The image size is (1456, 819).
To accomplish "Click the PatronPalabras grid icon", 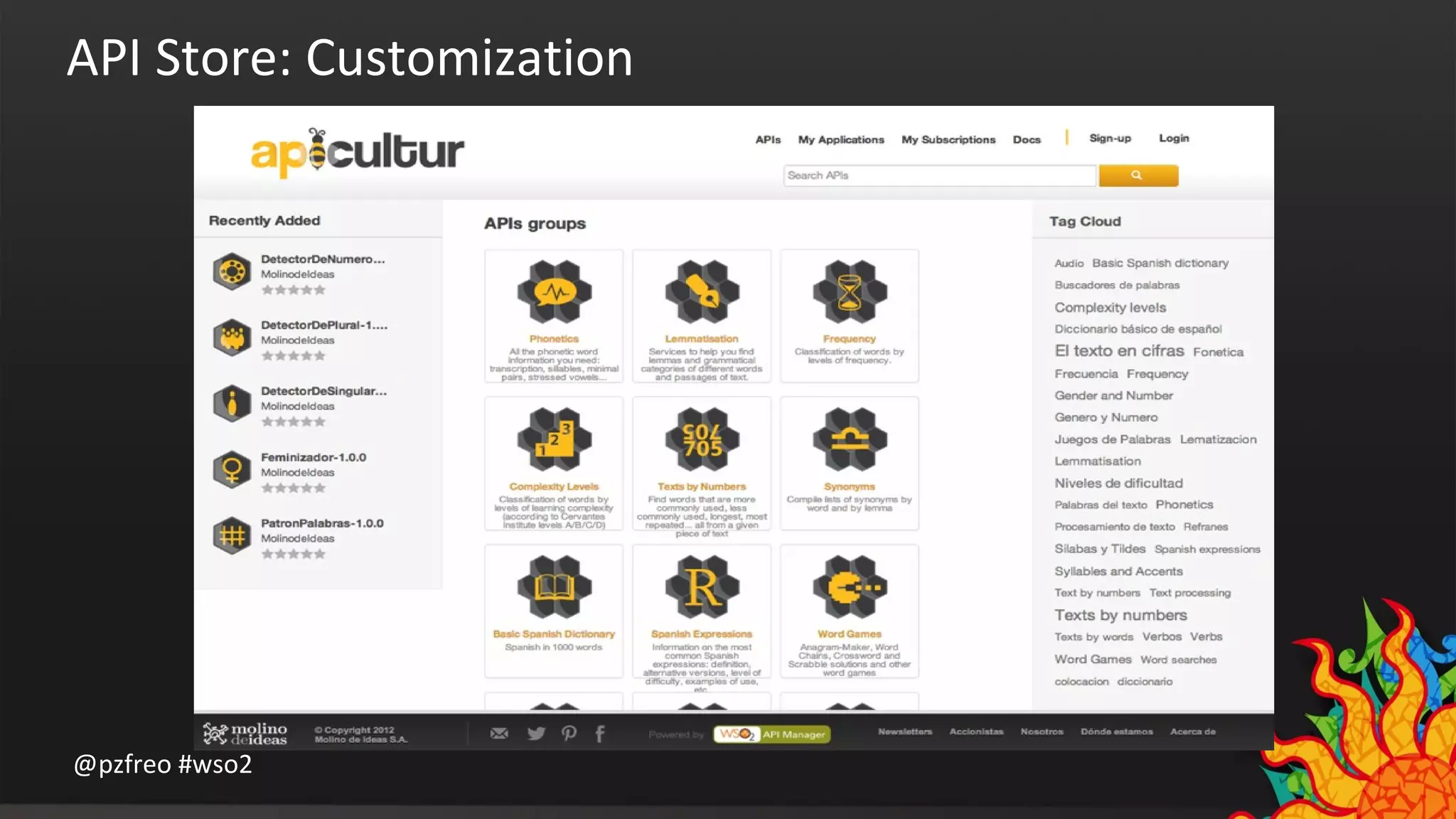I will click(x=232, y=536).
